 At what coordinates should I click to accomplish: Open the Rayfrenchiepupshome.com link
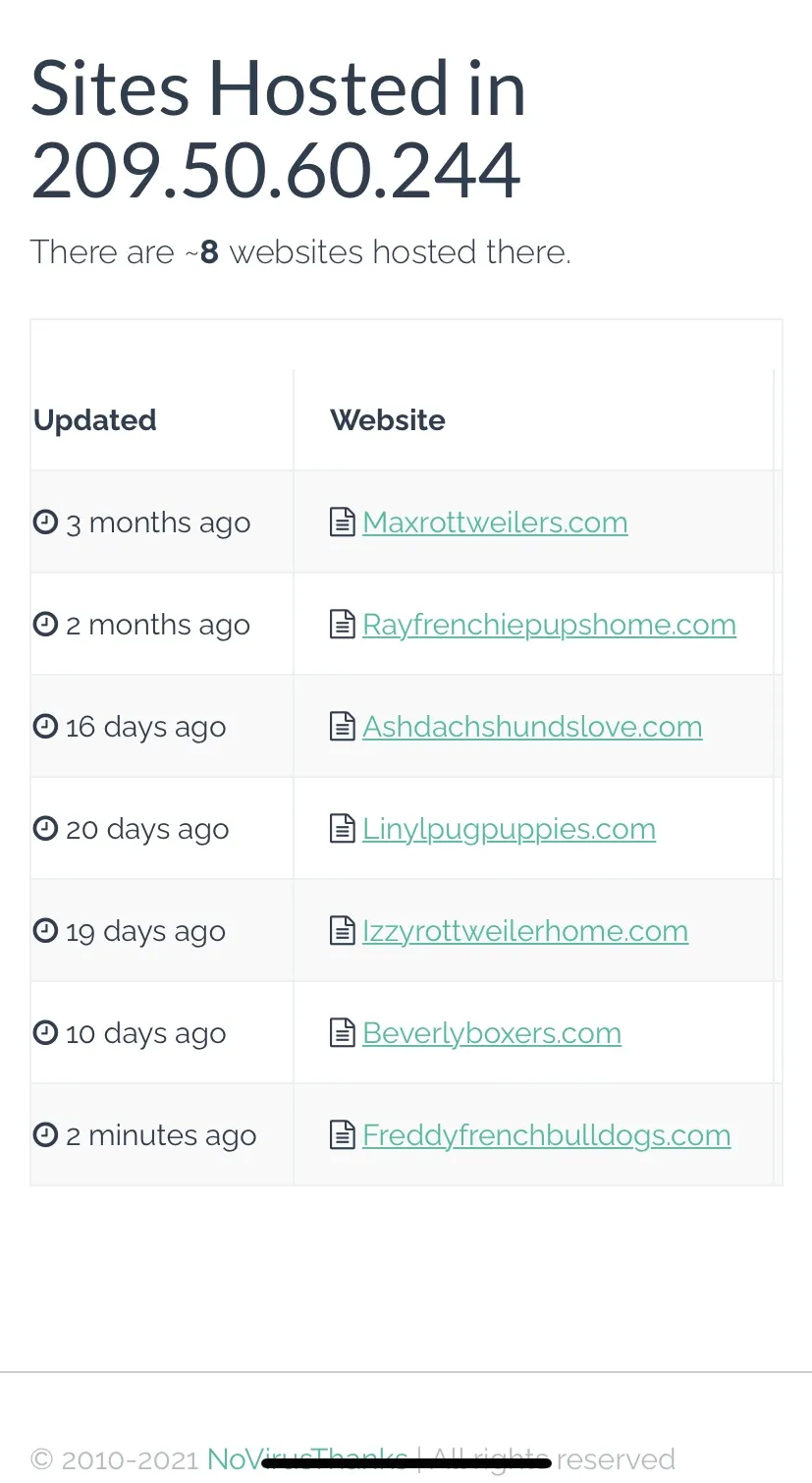click(549, 625)
